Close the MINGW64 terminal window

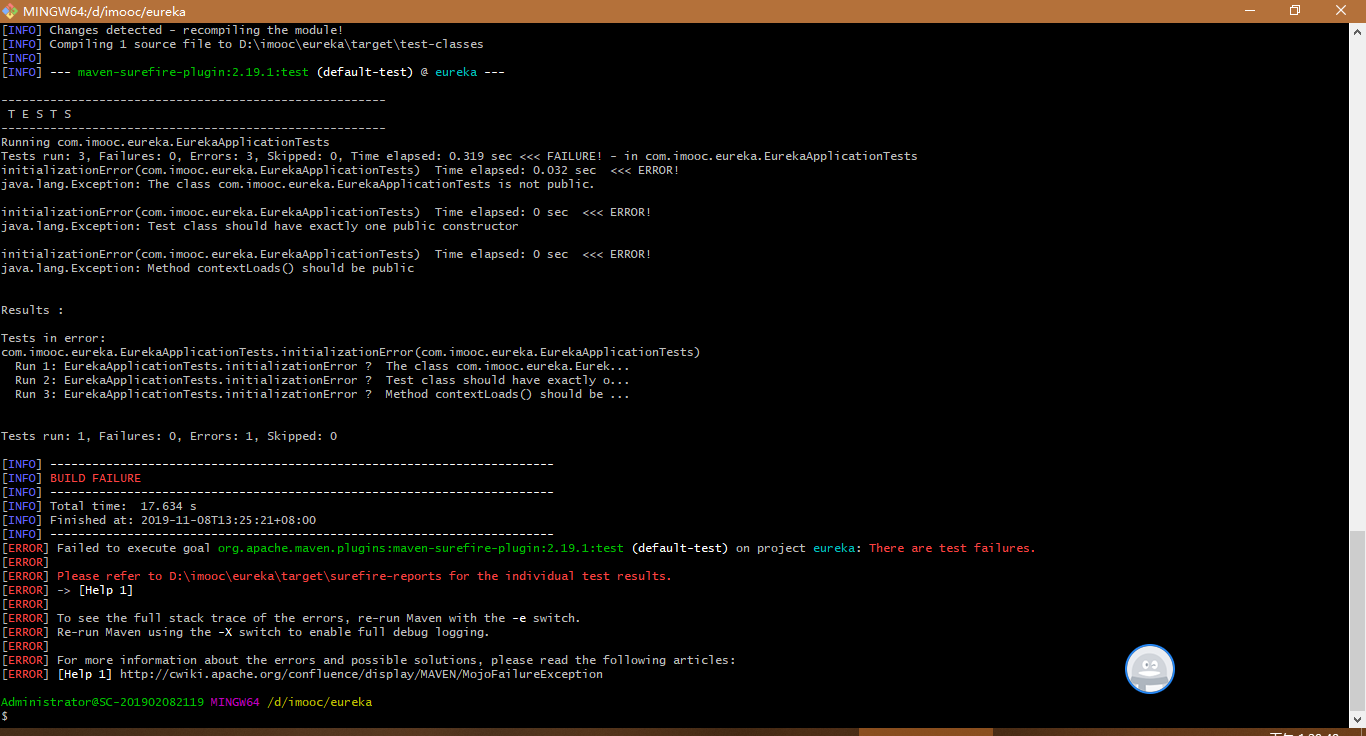(1341, 10)
